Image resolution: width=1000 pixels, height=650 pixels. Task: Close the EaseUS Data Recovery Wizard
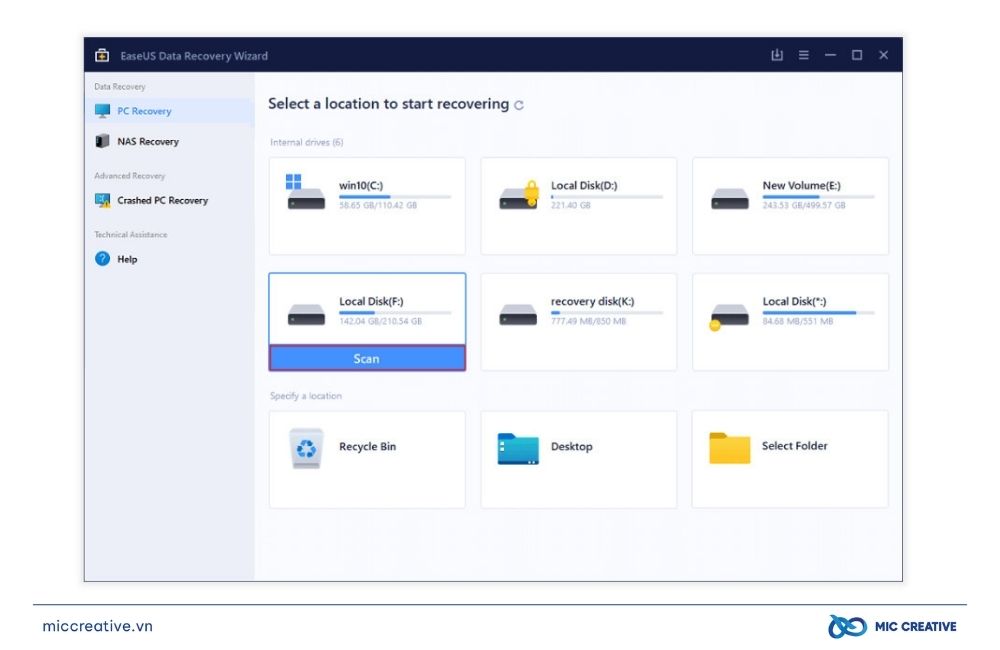pyautogui.click(x=883, y=55)
